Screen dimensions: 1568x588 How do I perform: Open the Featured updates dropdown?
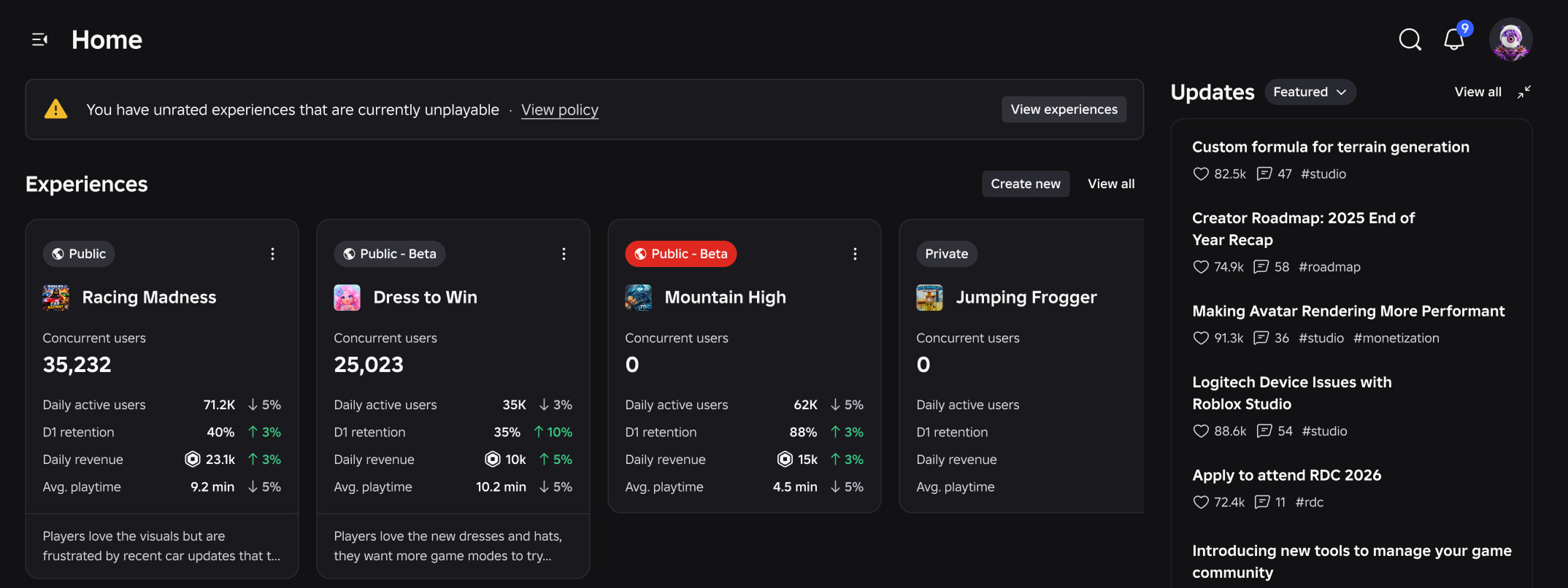(1310, 92)
